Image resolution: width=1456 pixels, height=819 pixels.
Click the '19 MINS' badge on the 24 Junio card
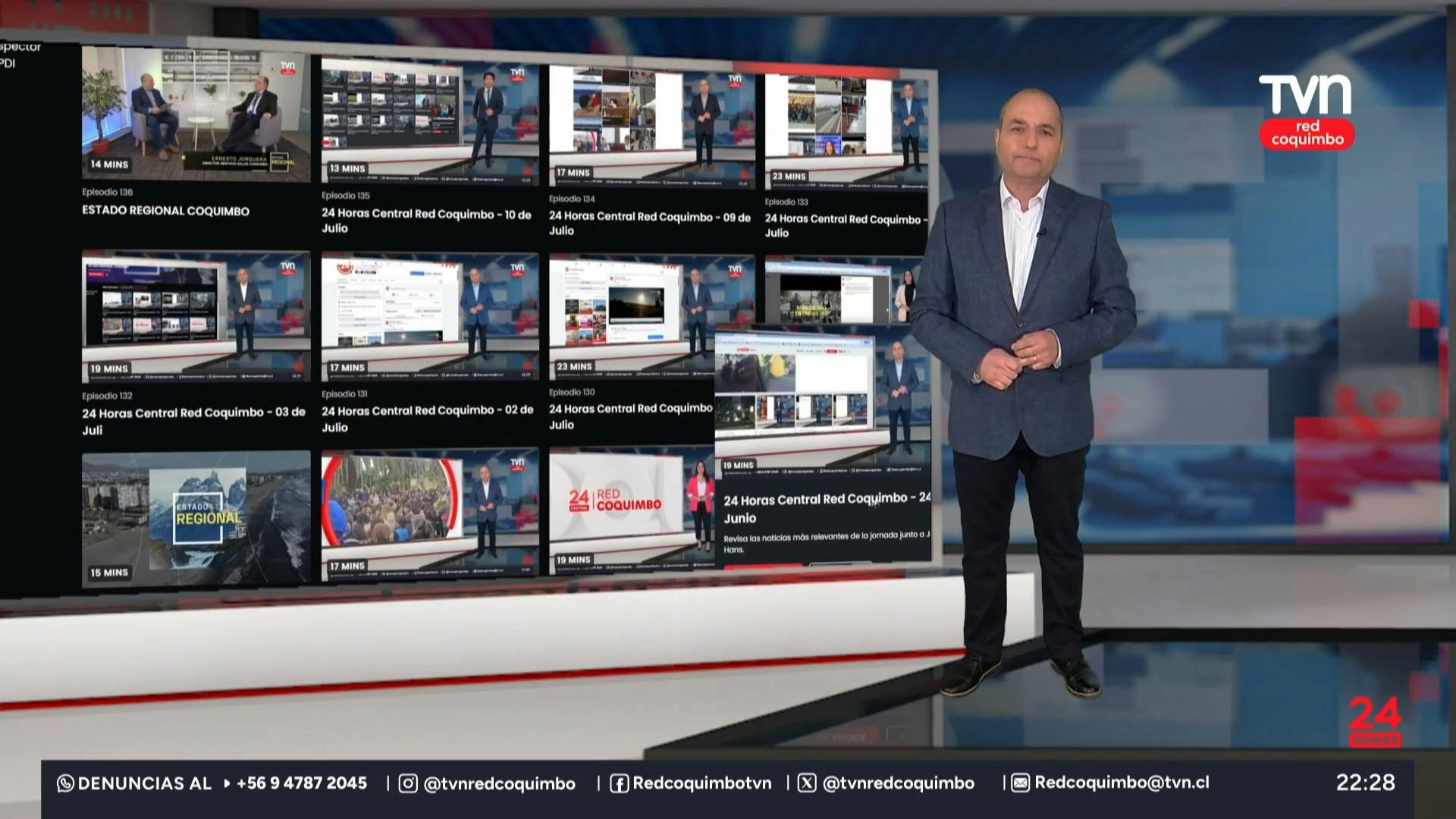[x=738, y=466]
